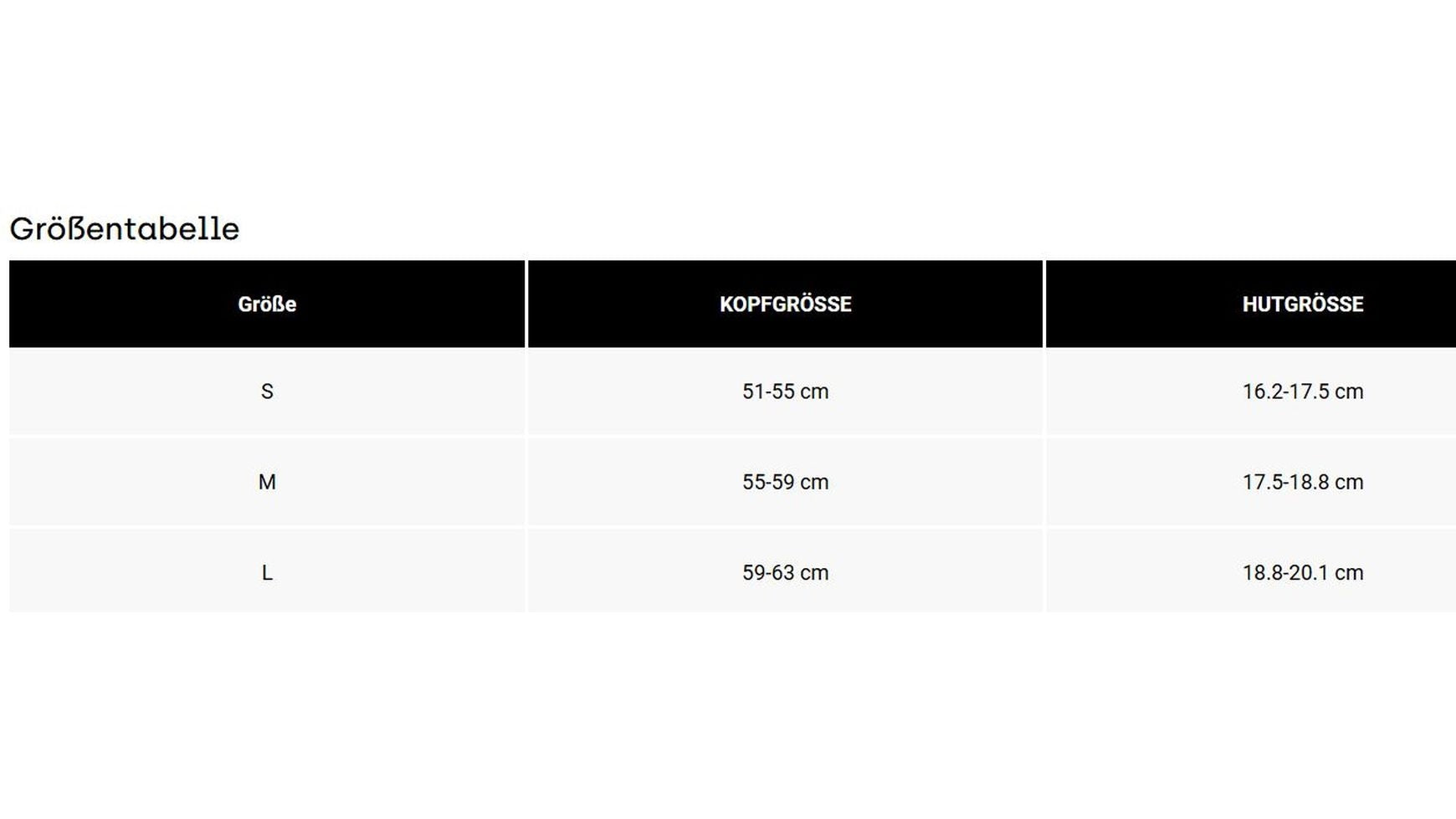Click the blank area below the L row

click(728, 711)
